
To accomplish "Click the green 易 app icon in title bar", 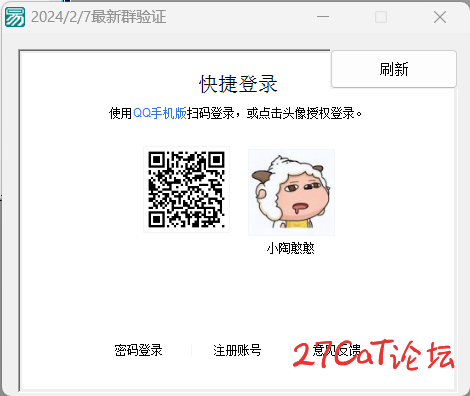I will pyautogui.click(x=15, y=17).
